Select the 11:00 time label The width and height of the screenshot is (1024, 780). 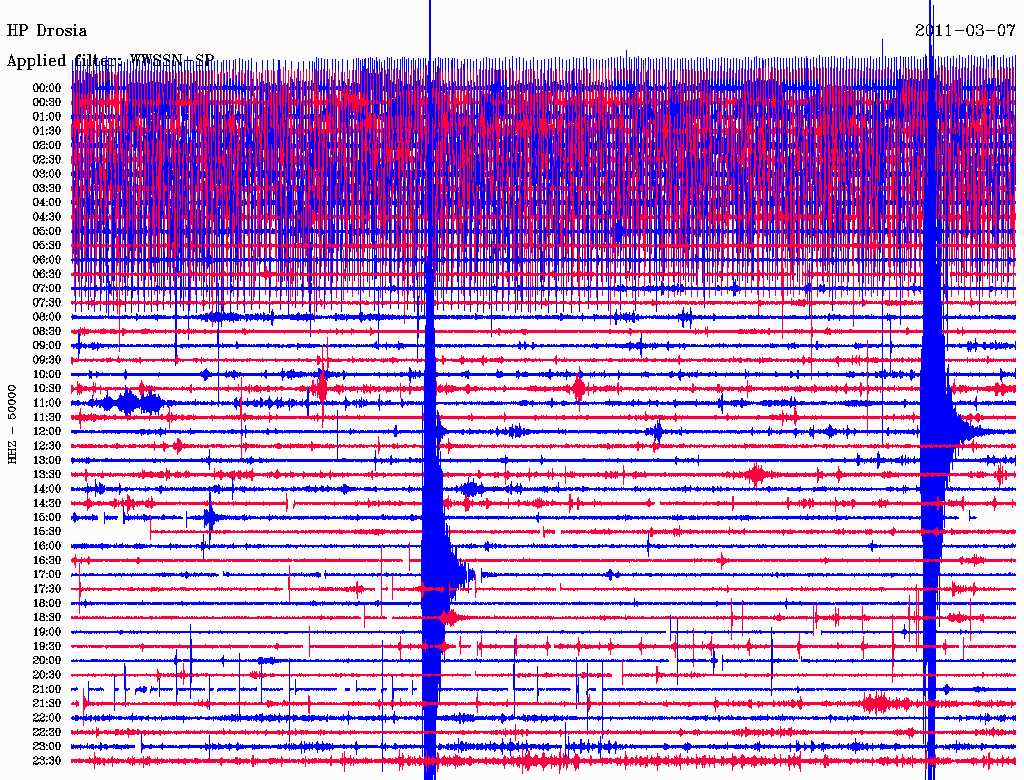[47, 403]
